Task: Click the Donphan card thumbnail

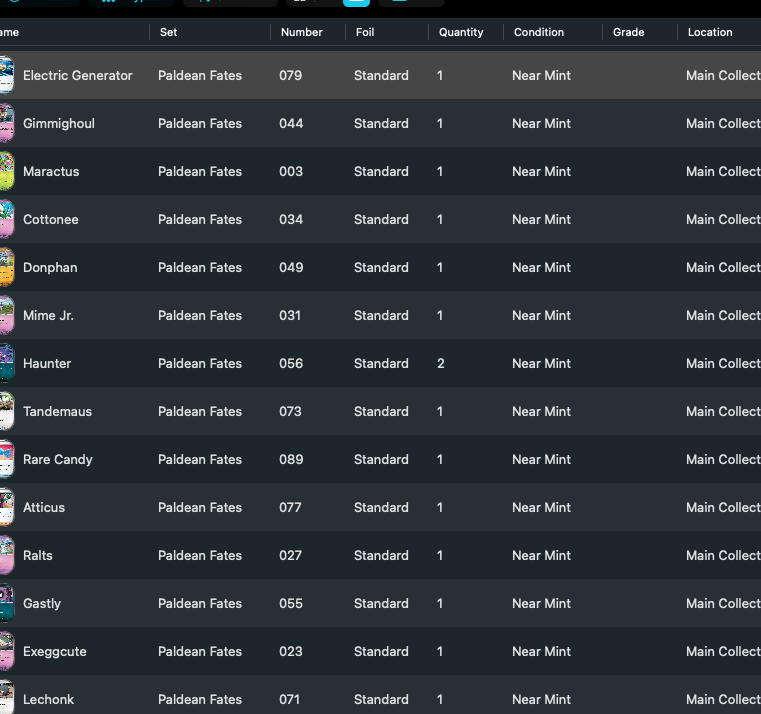Action: [x=7, y=267]
